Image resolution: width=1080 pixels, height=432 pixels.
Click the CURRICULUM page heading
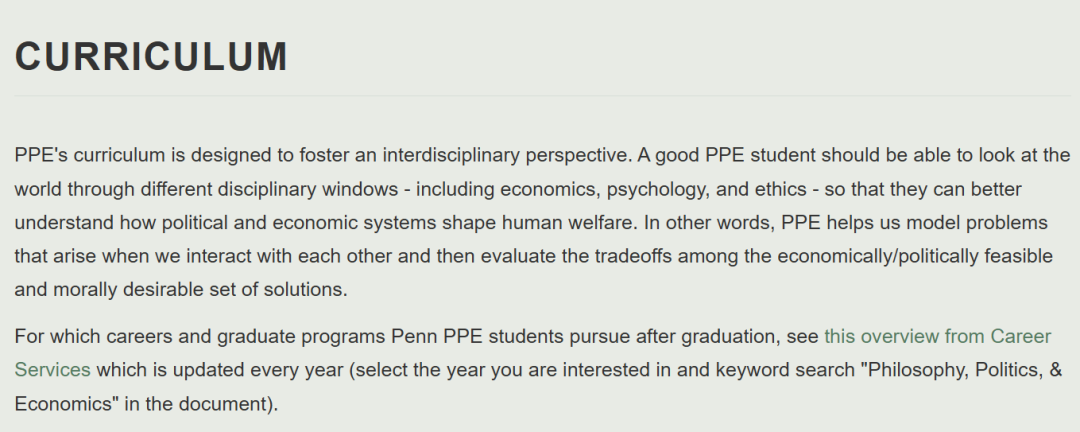(x=151, y=57)
